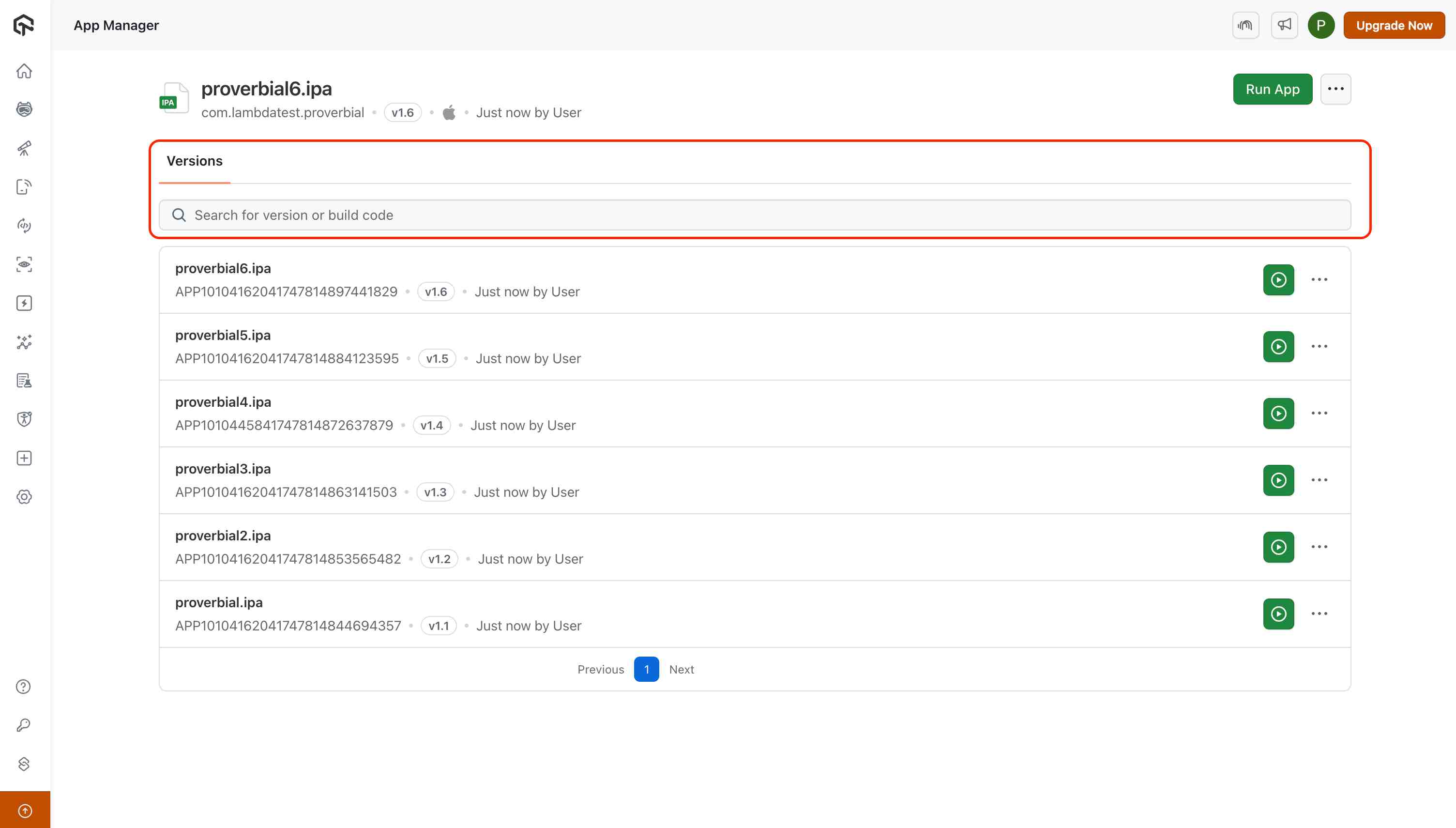The height and width of the screenshot is (828, 1456).
Task: Click the Run App button
Action: (x=1272, y=89)
